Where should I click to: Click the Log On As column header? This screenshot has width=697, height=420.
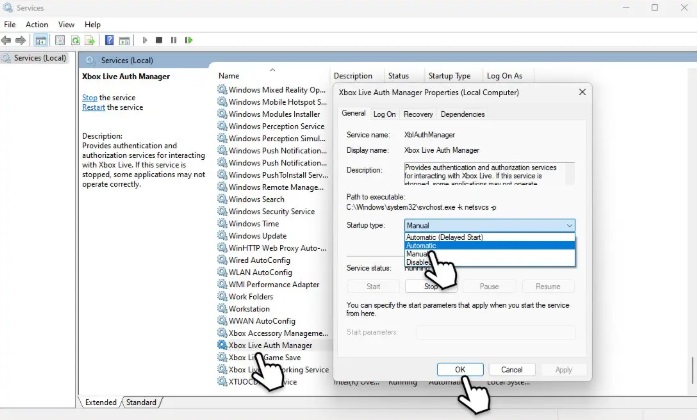click(508, 76)
